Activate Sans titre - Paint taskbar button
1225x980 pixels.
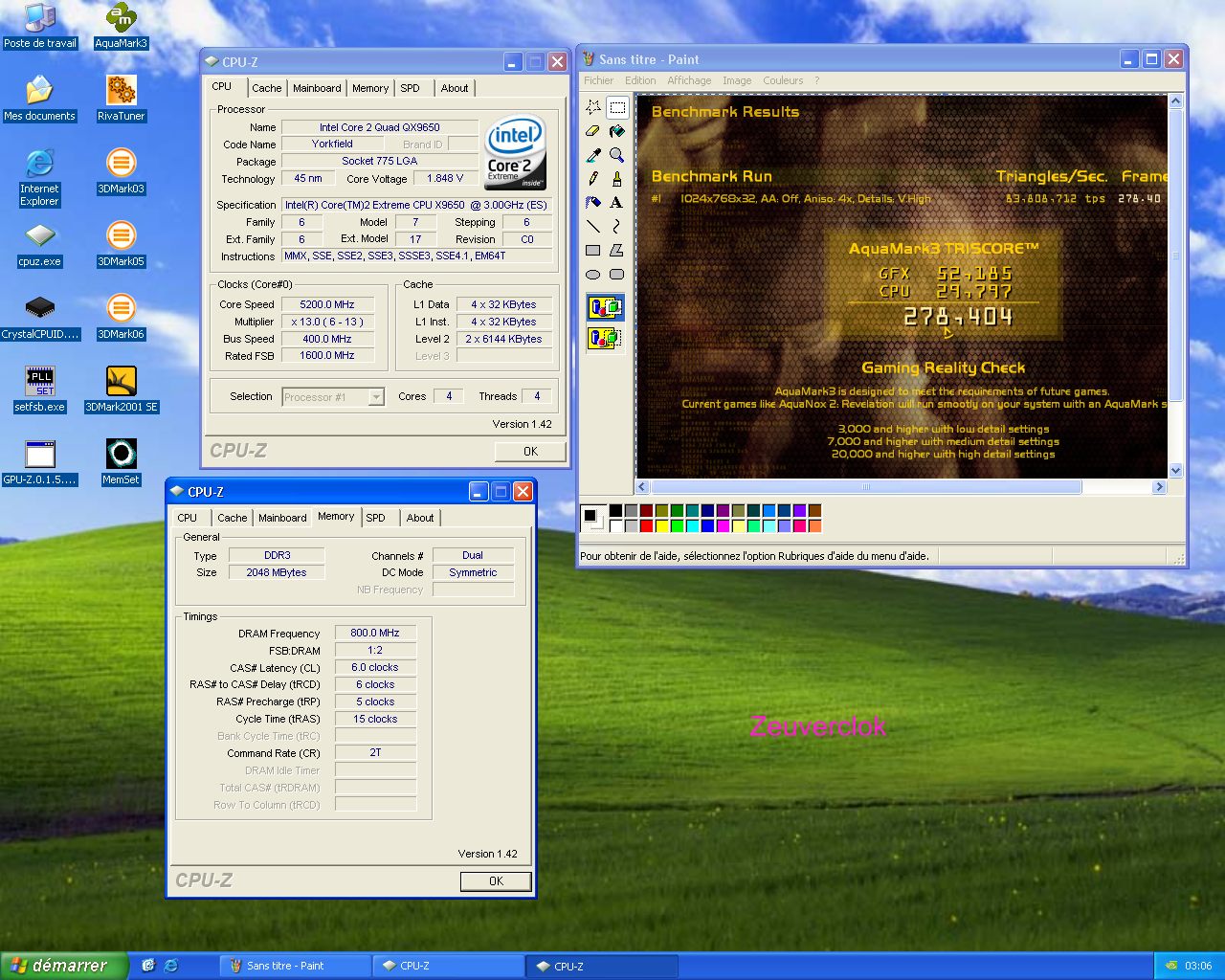click(296, 966)
